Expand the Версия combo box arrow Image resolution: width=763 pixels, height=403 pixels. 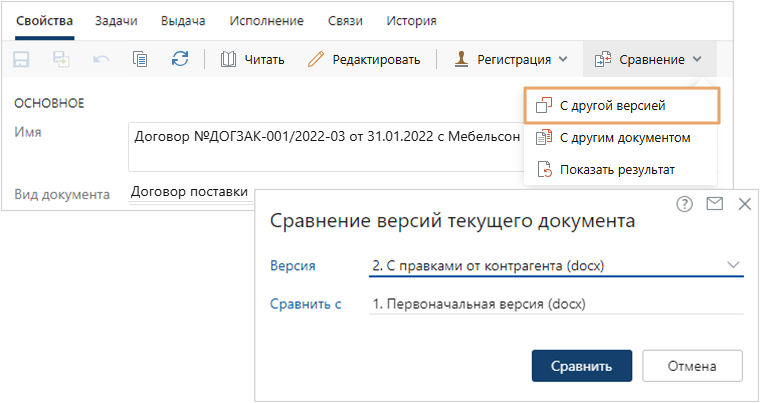pos(734,265)
